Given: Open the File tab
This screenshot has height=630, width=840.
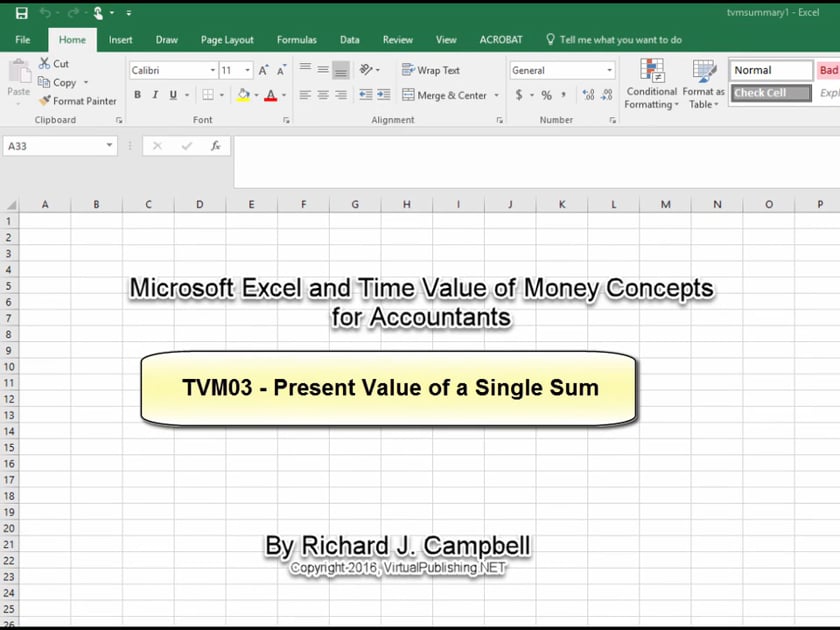Looking at the screenshot, I should pos(22,40).
